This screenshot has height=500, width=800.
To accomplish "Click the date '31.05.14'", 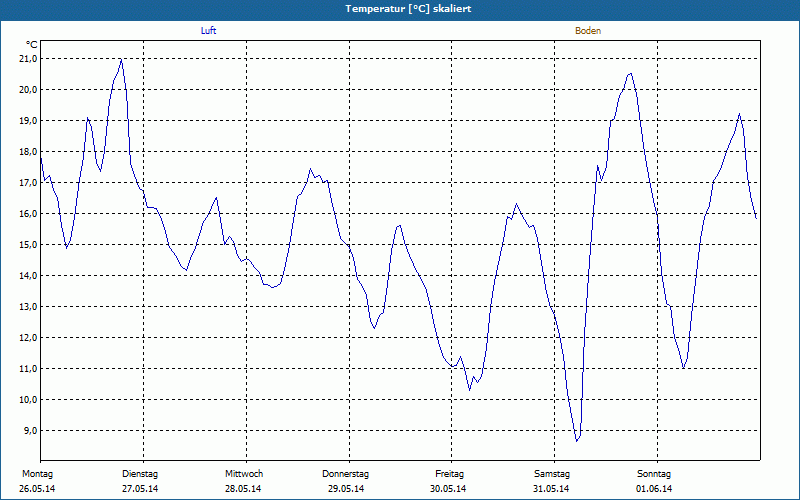I will coord(551,489).
